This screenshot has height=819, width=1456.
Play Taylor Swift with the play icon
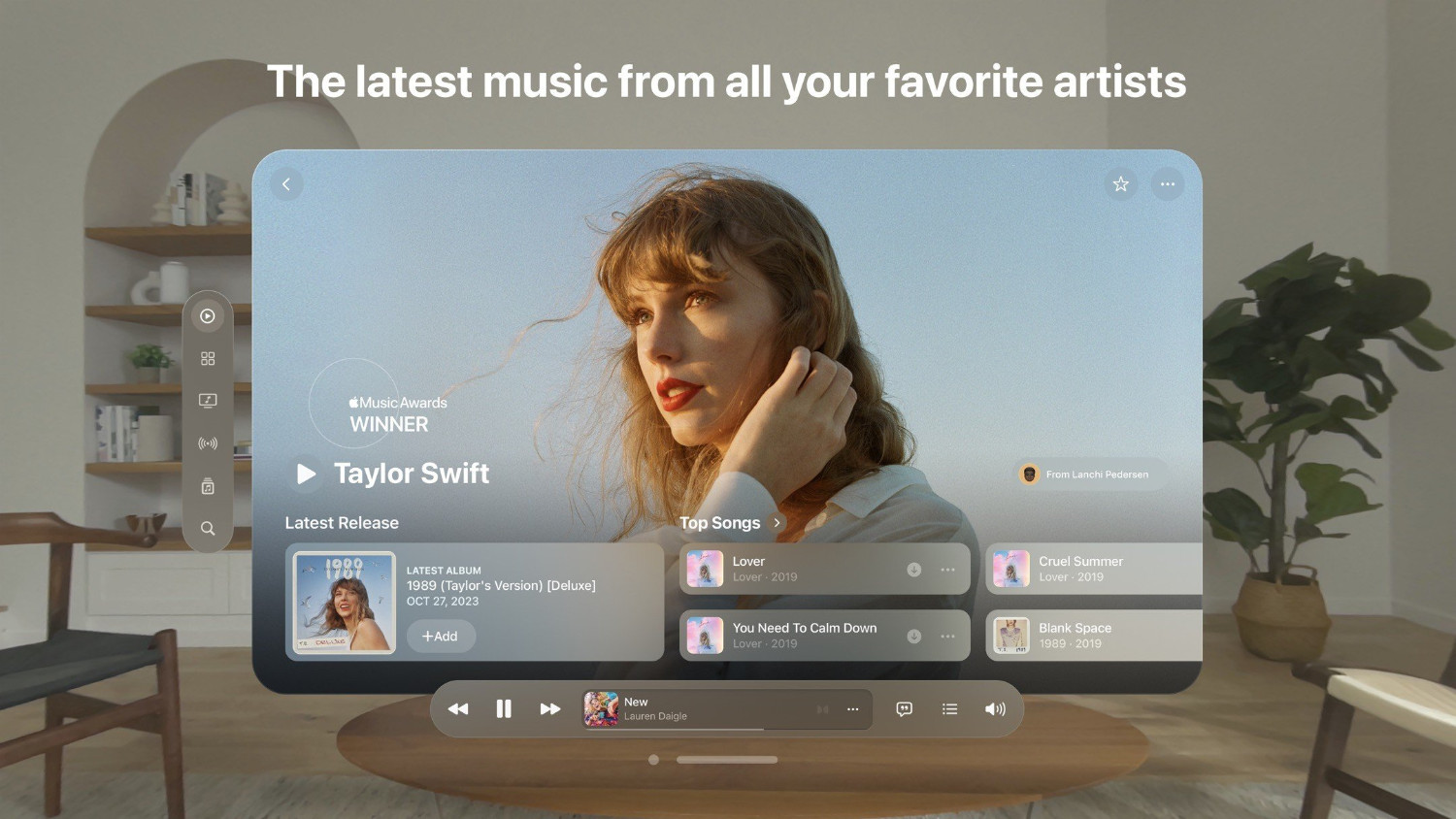click(x=306, y=474)
